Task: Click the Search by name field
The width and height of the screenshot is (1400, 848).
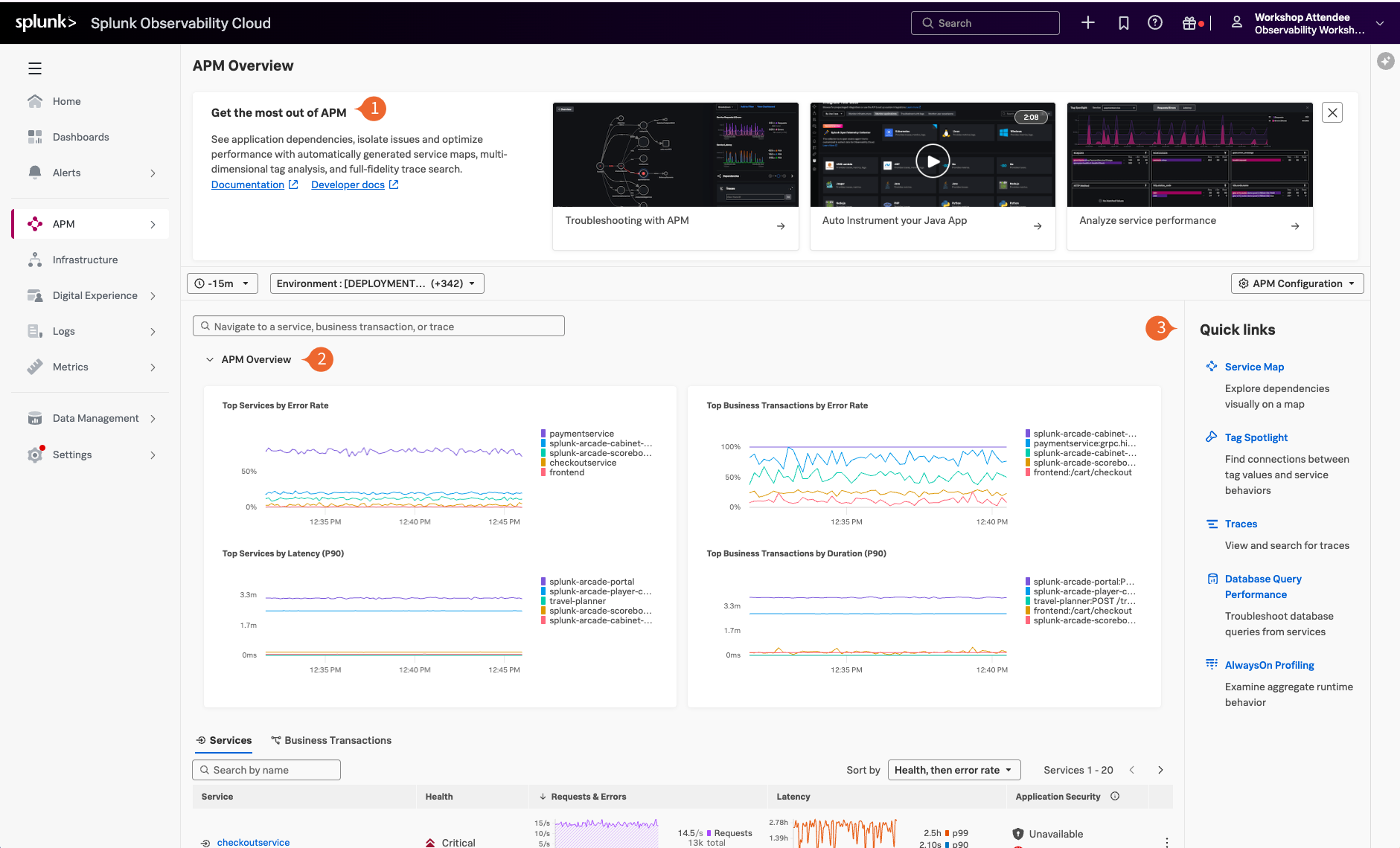Action: click(266, 770)
